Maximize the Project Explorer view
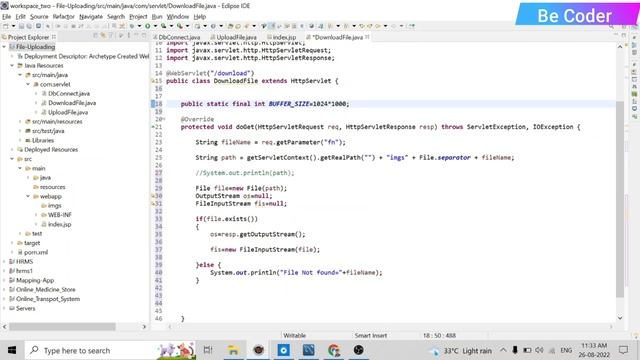 tap(144, 36)
